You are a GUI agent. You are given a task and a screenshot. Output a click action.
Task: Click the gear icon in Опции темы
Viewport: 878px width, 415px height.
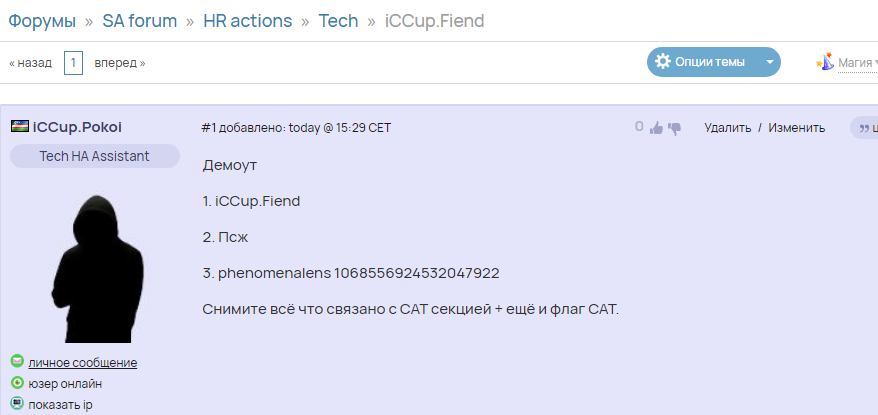coord(662,62)
